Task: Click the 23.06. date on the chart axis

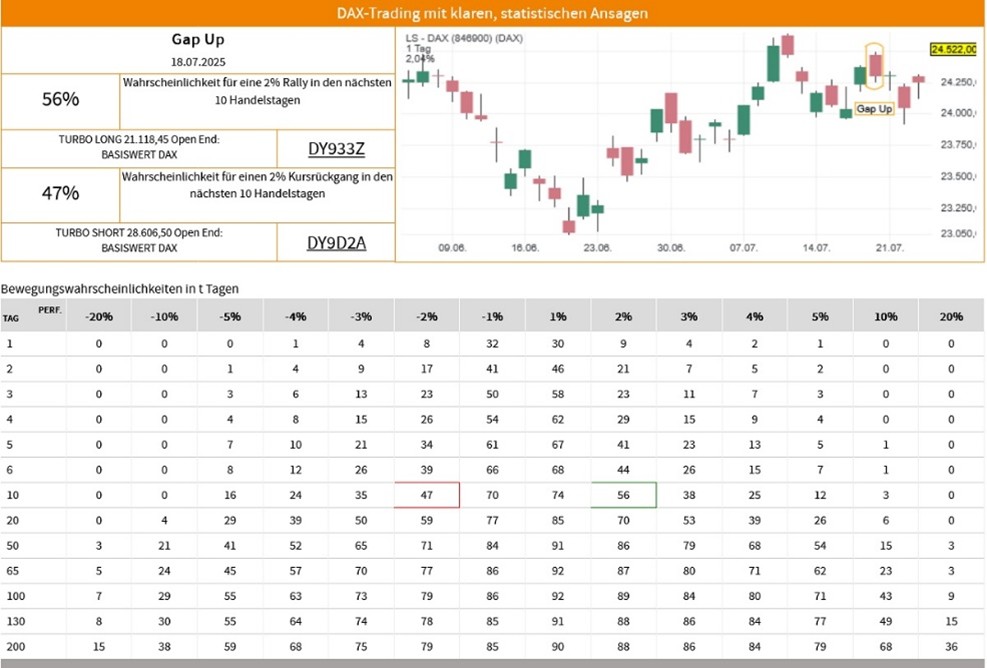Action: coord(597,248)
